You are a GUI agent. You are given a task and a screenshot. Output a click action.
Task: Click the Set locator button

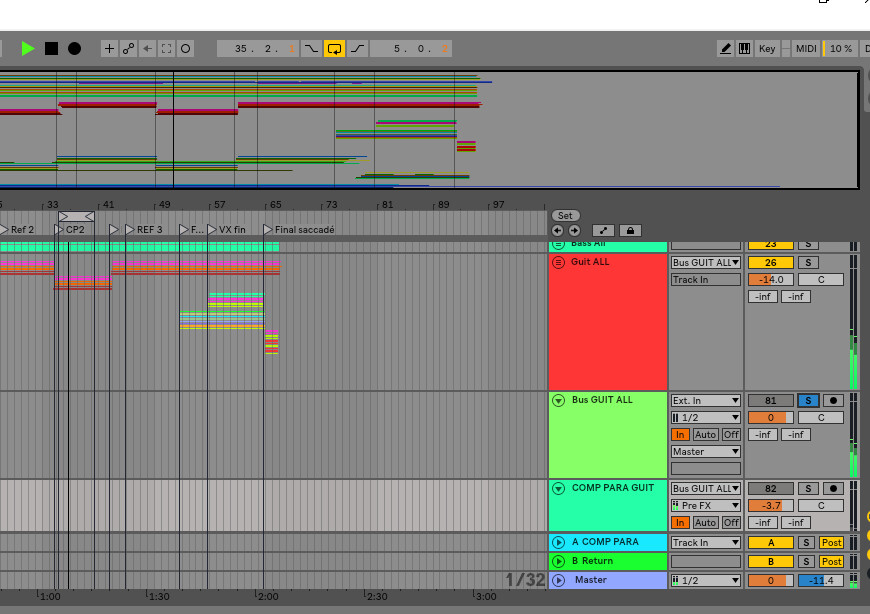(x=565, y=216)
